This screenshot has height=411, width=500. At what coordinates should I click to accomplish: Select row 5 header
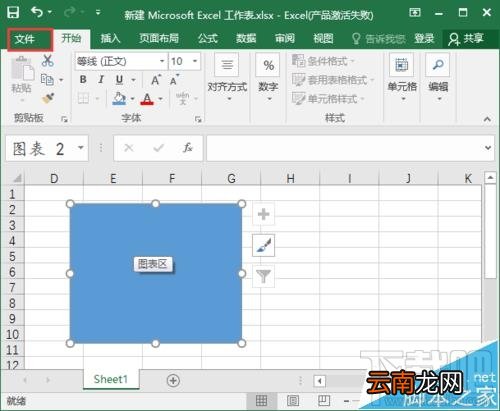point(12,256)
